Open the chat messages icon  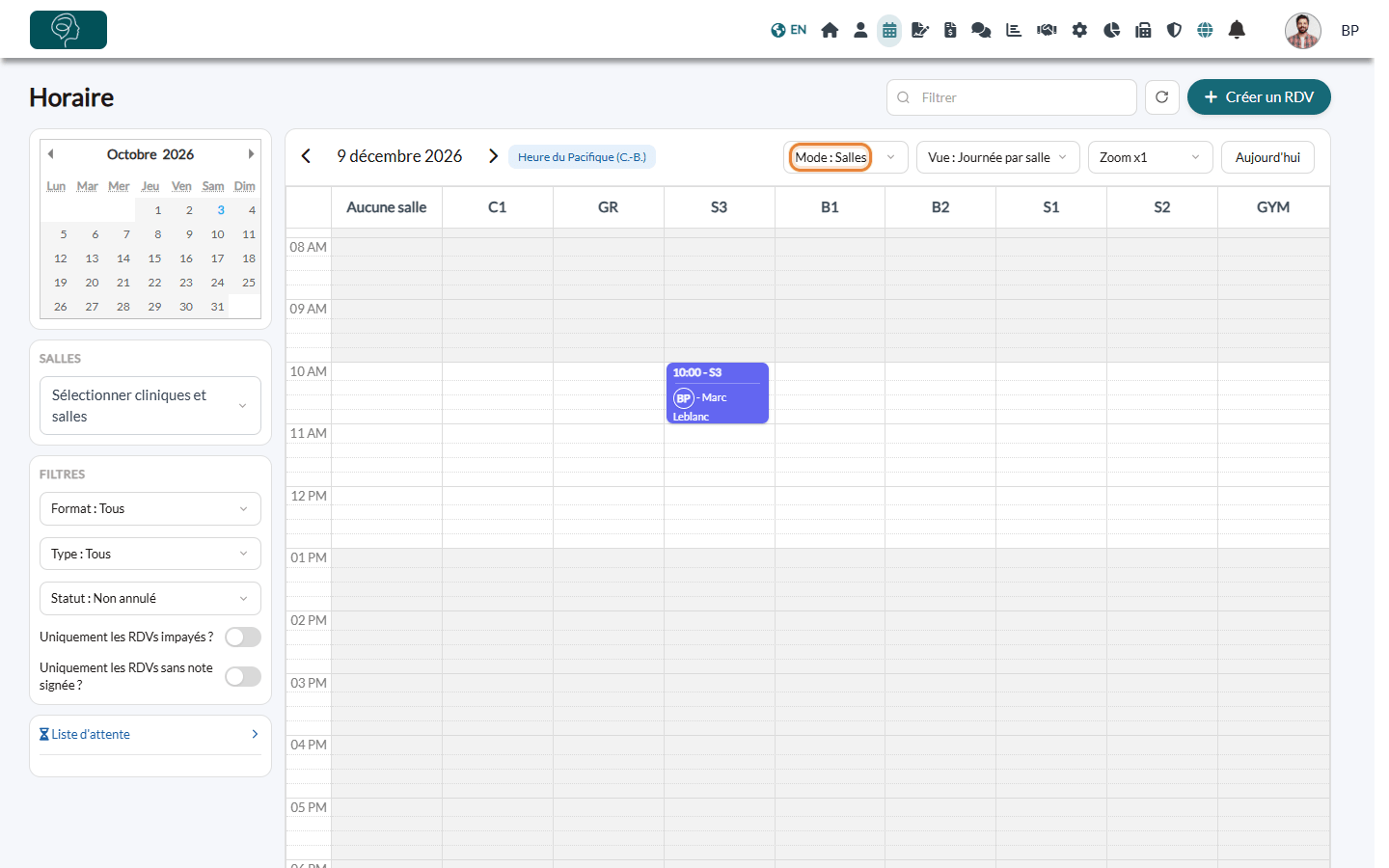[981, 30]
